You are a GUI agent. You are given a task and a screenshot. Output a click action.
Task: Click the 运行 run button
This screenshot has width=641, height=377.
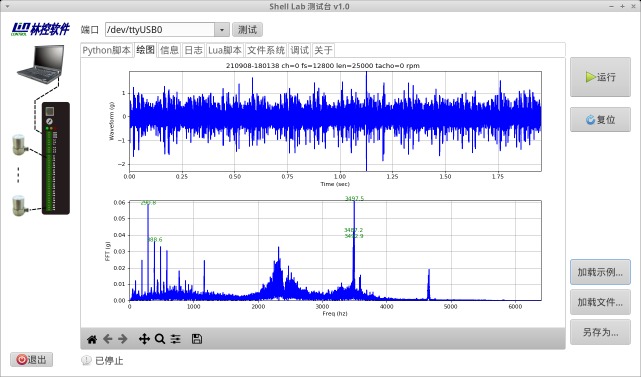coord(600,77)
